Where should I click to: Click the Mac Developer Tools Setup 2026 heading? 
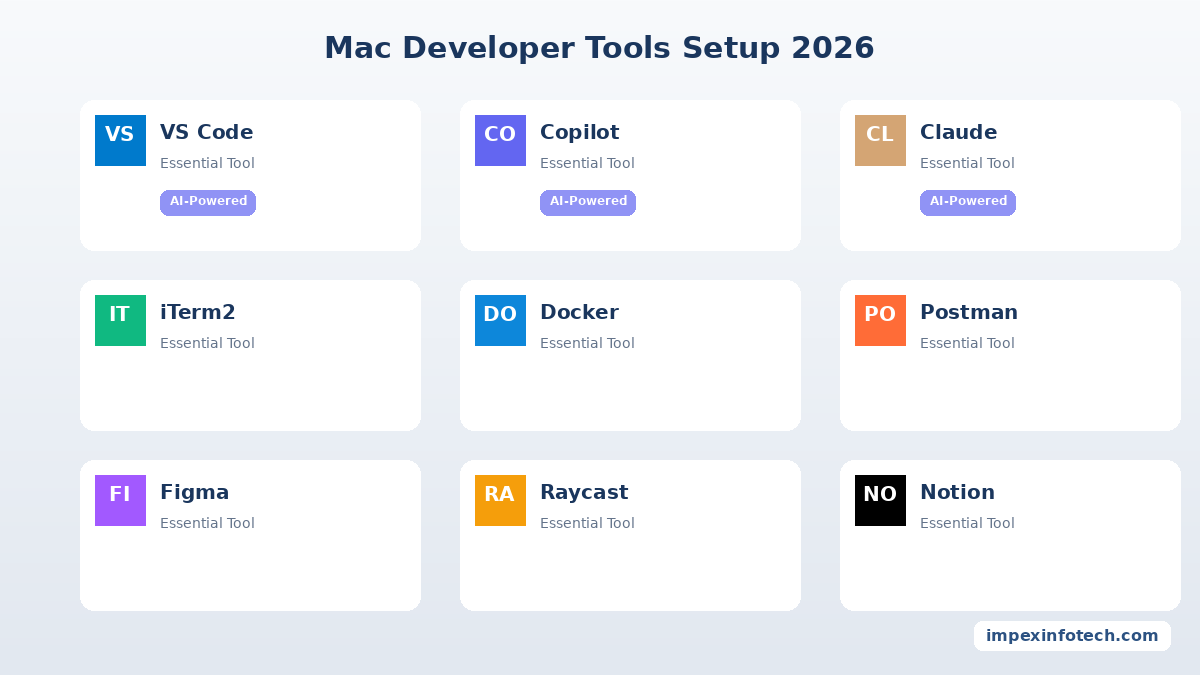click(x=600, y=48)
